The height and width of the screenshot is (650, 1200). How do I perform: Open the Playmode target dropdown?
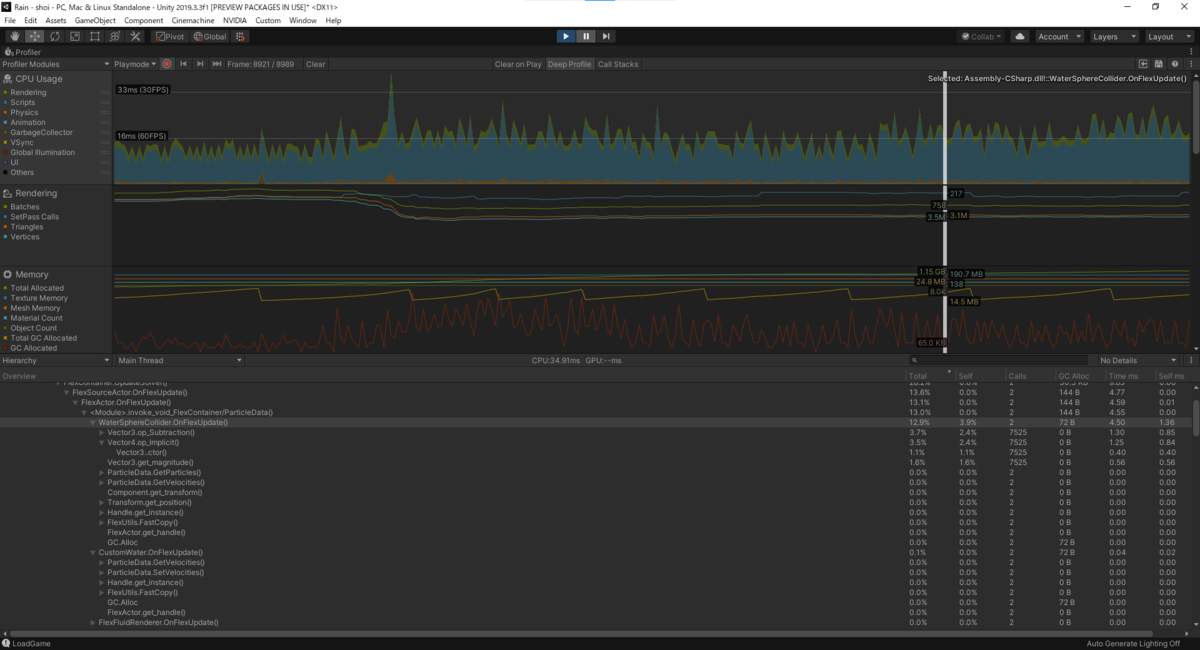[135, 64]
